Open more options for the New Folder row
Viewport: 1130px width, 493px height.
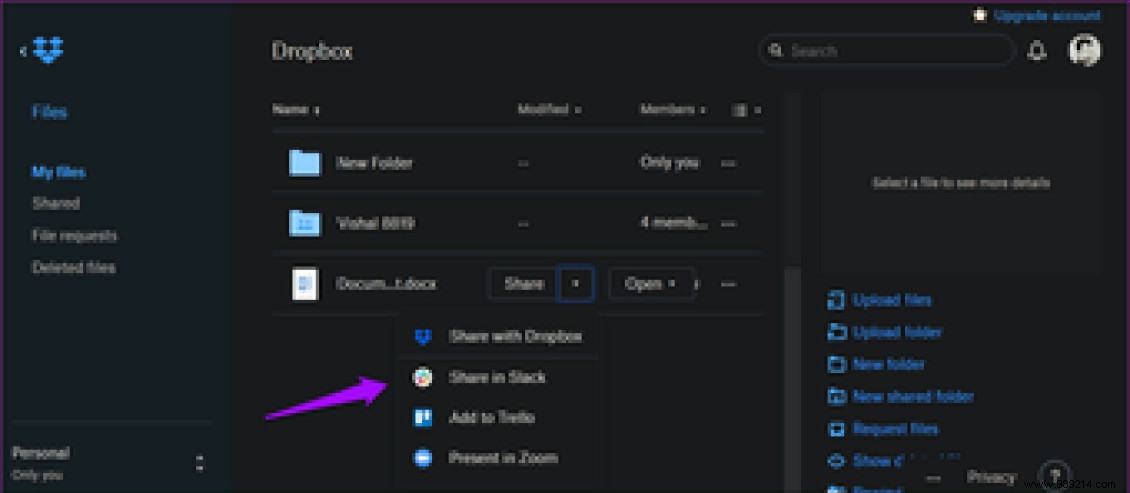tap(729, 164)
